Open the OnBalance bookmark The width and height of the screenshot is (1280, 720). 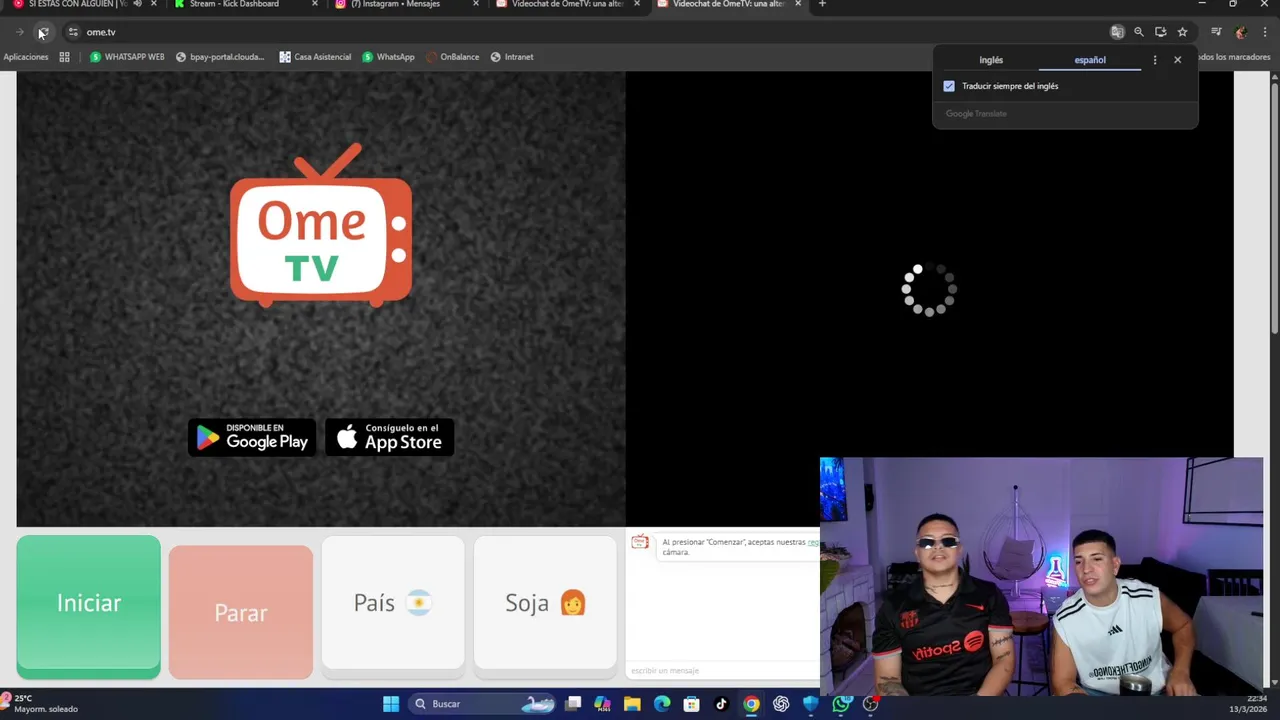click(x=452, y=57)
